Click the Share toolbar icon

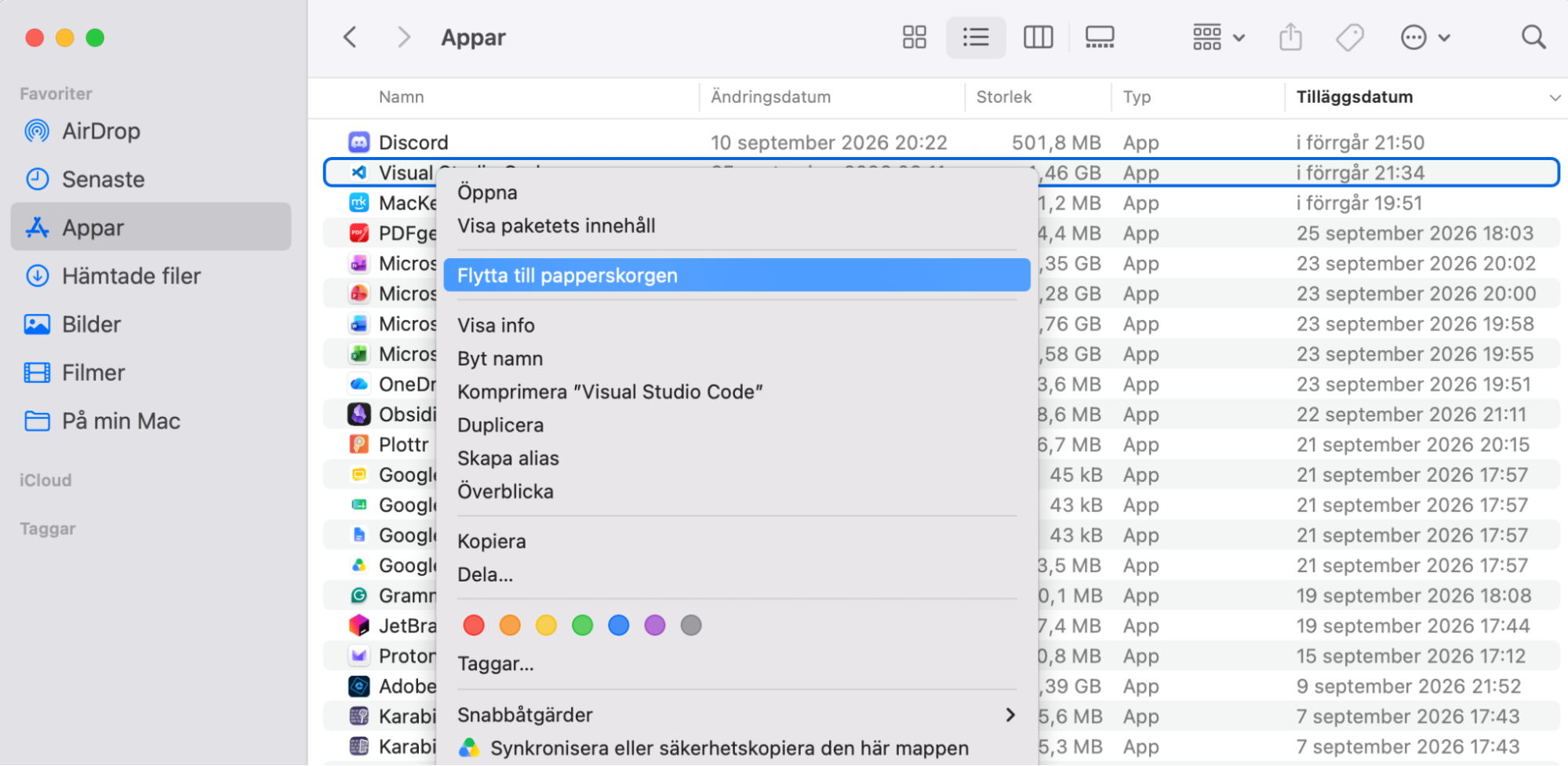point(1290,37)
